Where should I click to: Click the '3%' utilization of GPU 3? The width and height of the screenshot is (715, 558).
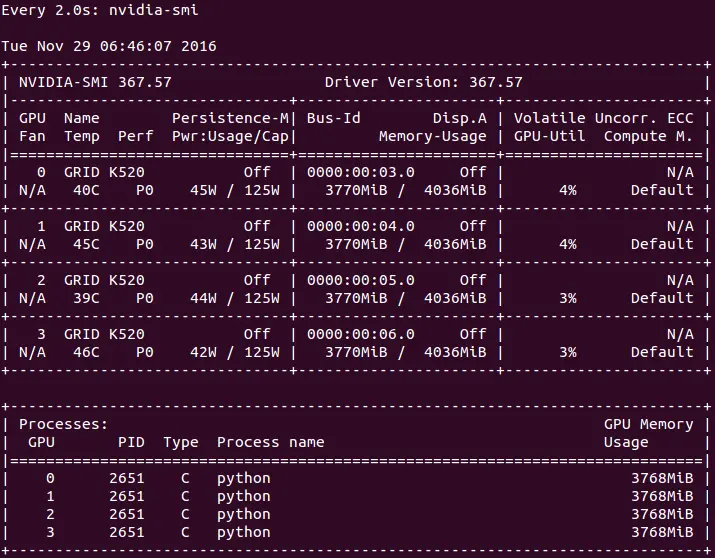pyautogui.click(x=568, y=352)
